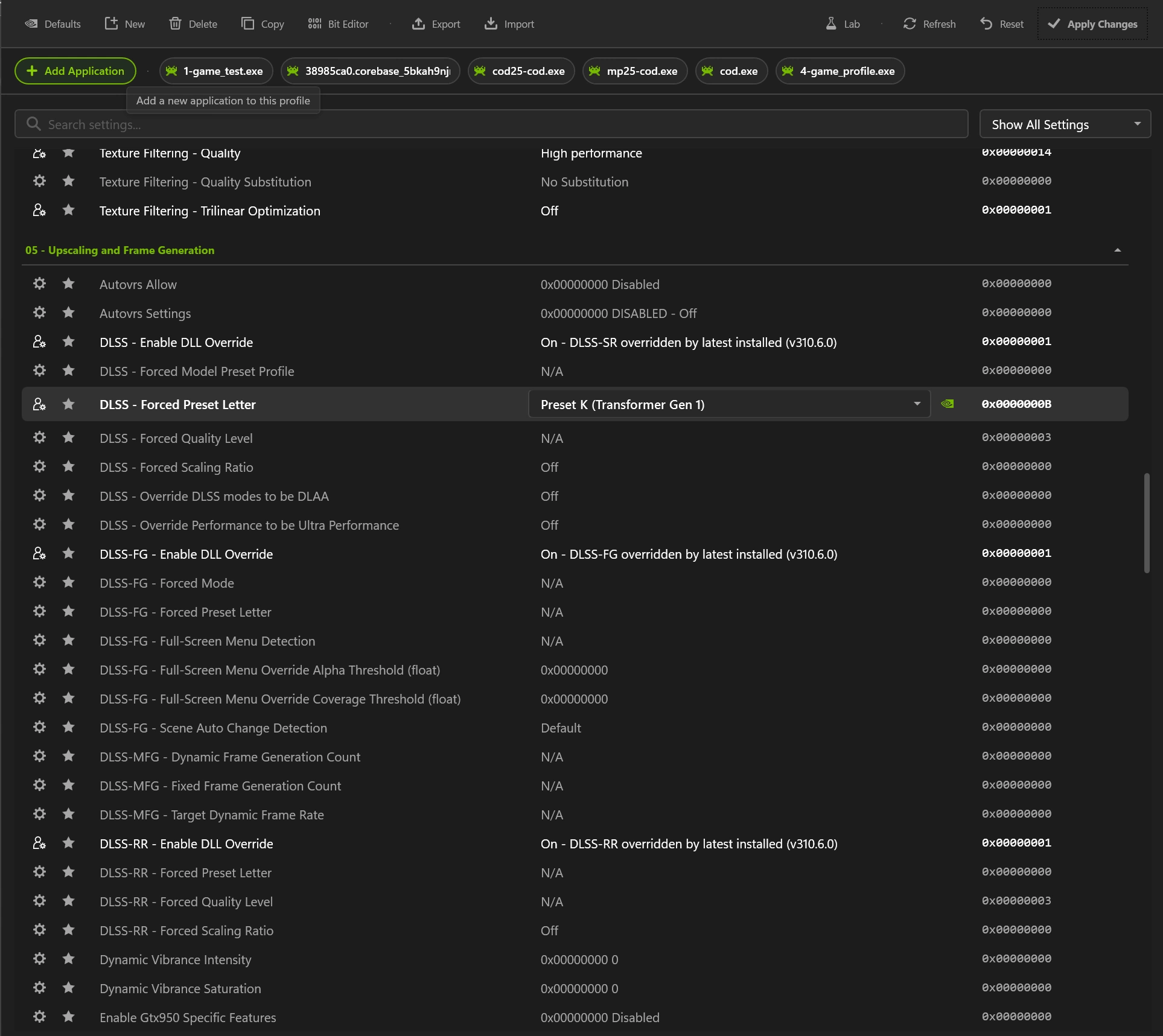The image size is (1163, 1036).
Task: Click gear icon for DLSS-FG - Scene Auto Change Detection
Action: point(39,727)
